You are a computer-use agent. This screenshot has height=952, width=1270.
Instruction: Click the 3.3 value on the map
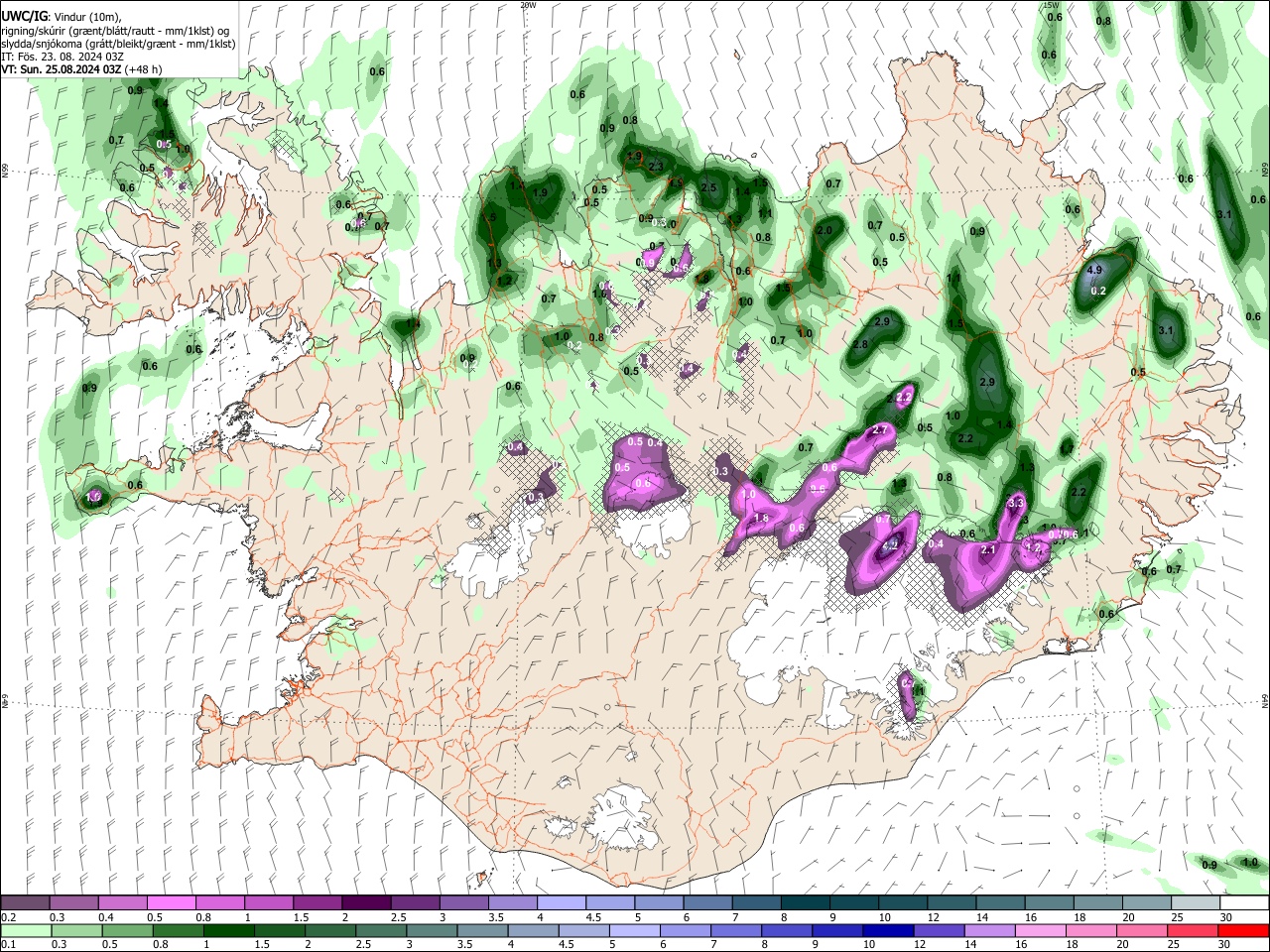[x=1016, y=504]
